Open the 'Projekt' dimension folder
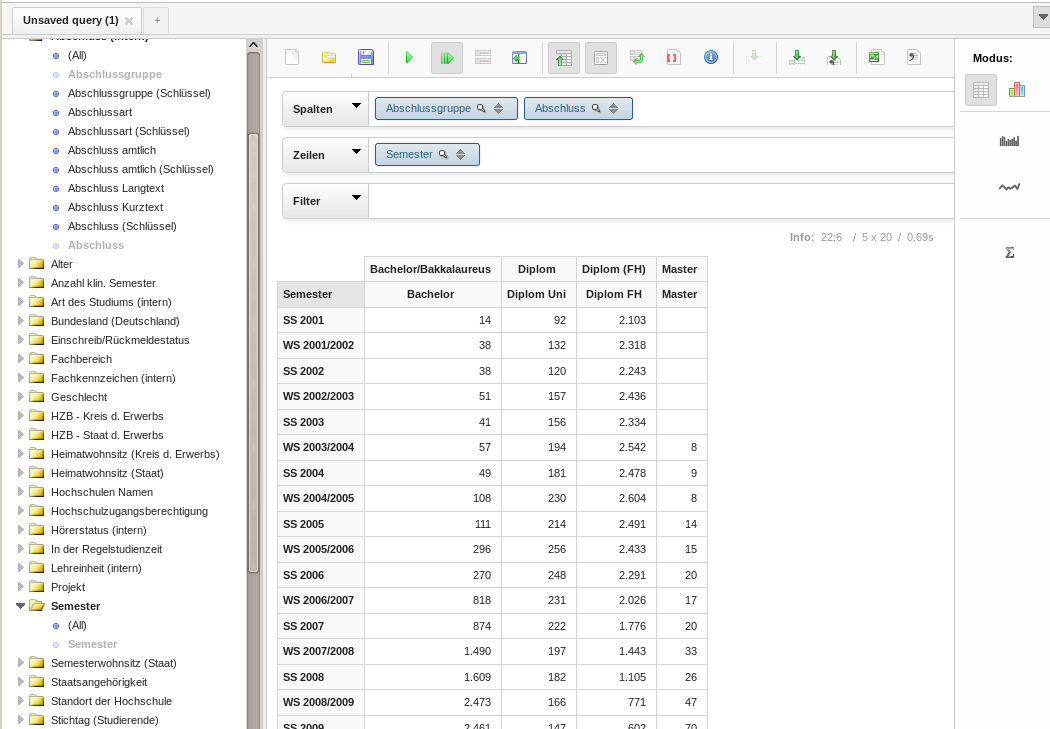The height and width of the screenshot is (729, 1050). [x=68, y=587]
